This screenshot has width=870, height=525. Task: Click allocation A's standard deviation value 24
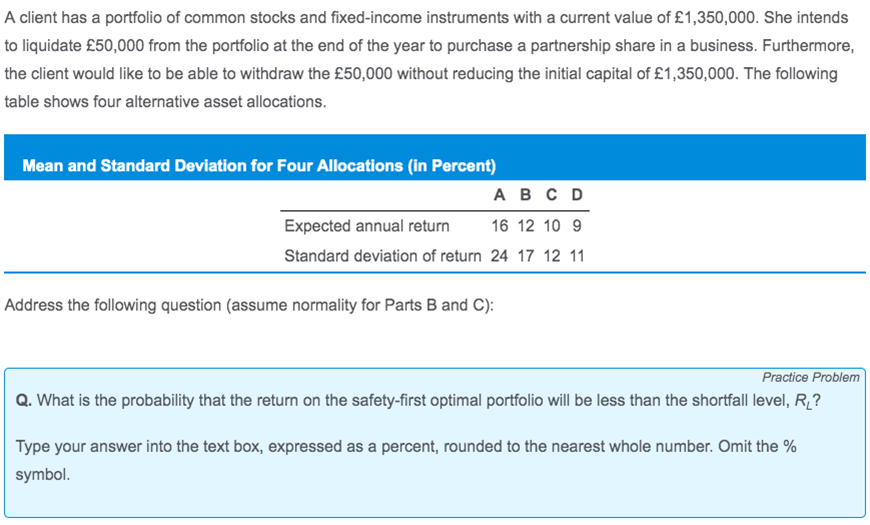point(499,256)
